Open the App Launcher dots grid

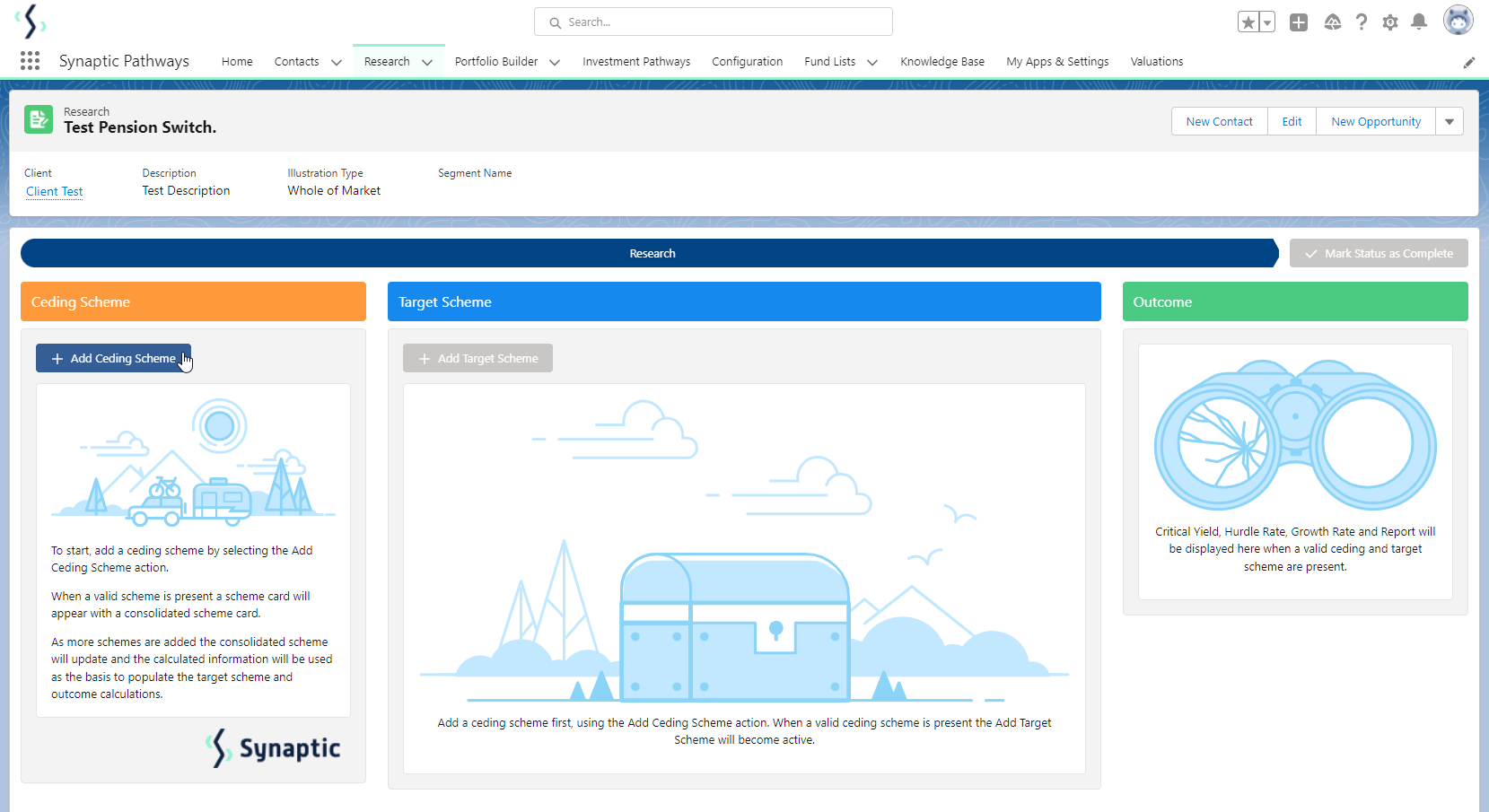30,61
